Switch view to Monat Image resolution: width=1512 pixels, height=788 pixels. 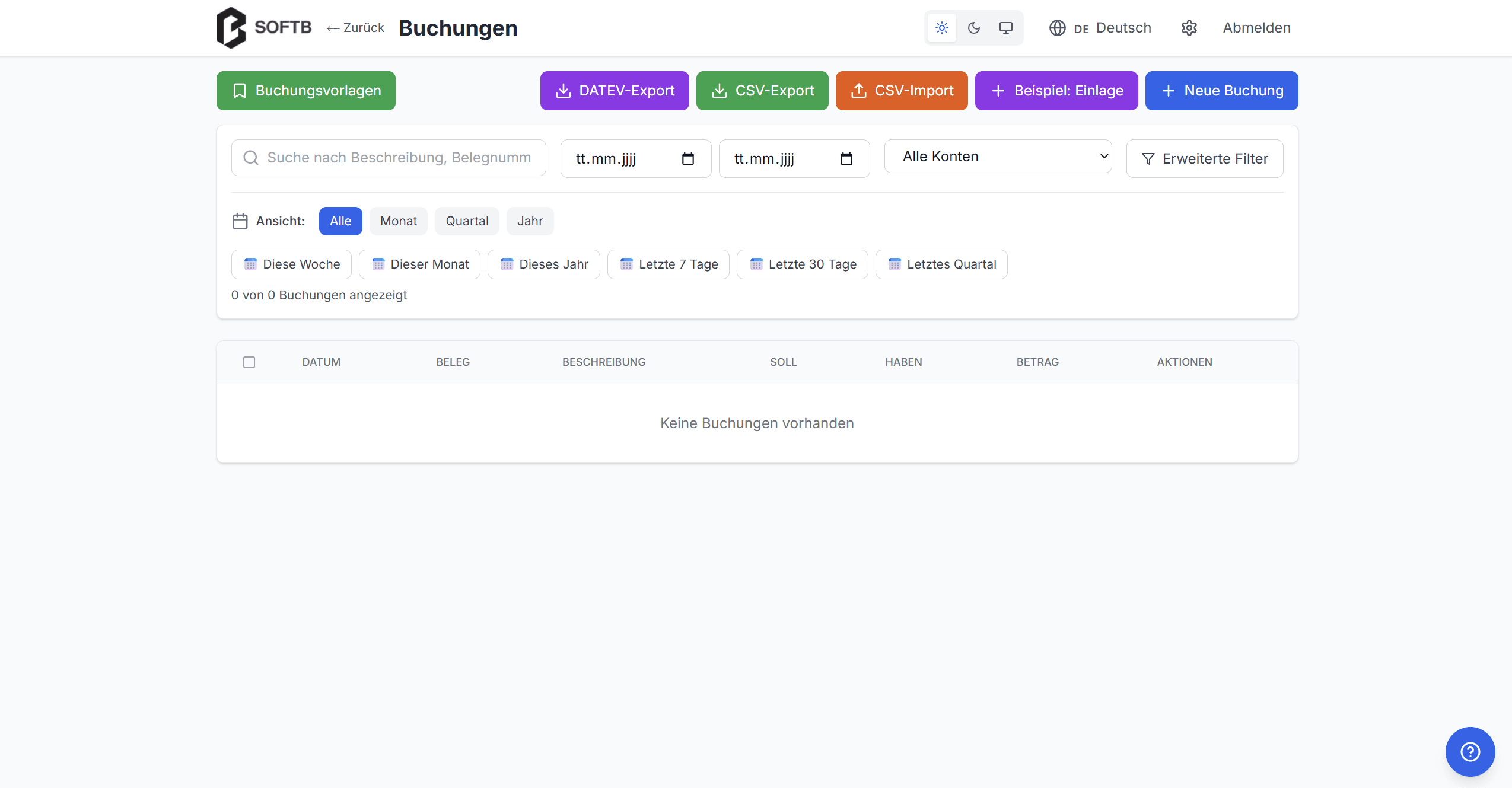[398, 221]
